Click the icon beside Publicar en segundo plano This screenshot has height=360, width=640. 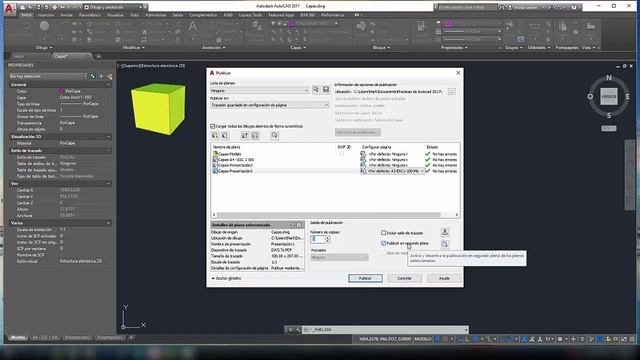point(445,244)
